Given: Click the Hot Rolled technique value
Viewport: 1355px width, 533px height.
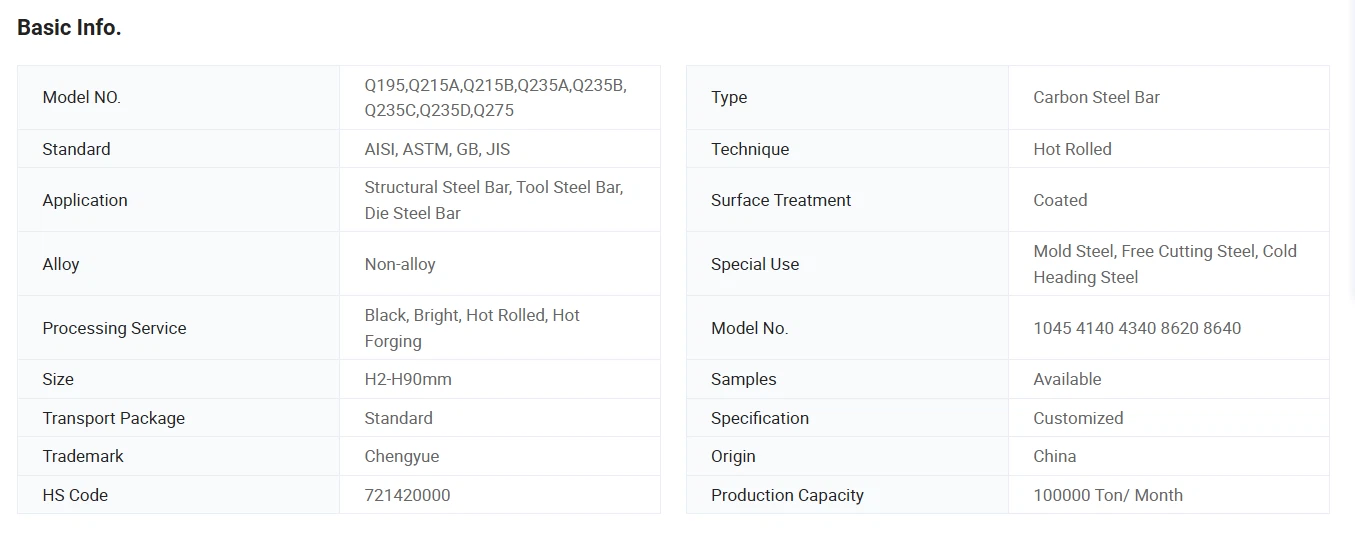Looking at the screenshot, I should coord(1072,149).
